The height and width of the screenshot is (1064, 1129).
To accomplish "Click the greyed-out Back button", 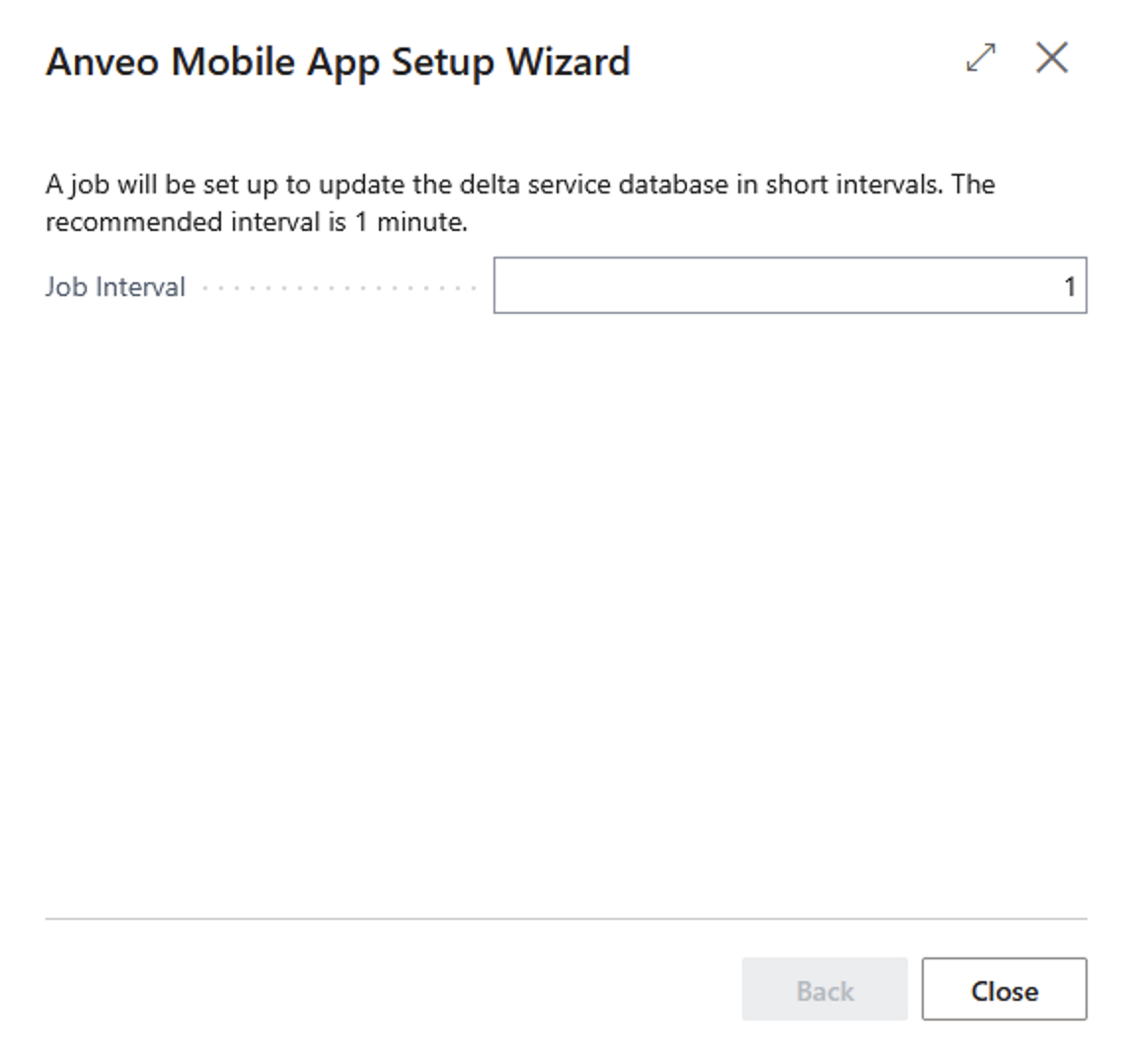I will [x=824, y=989].
